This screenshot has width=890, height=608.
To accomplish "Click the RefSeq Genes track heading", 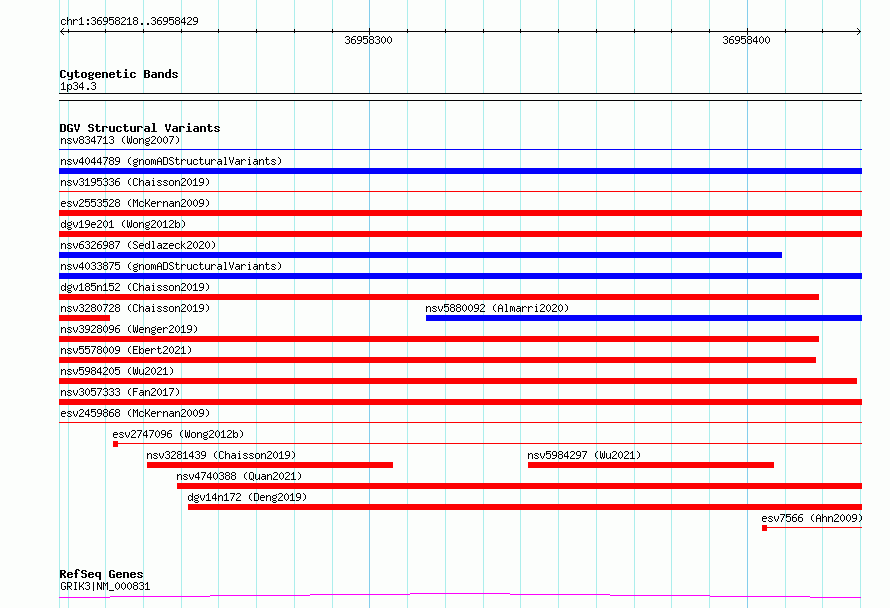I will [101, 574].
